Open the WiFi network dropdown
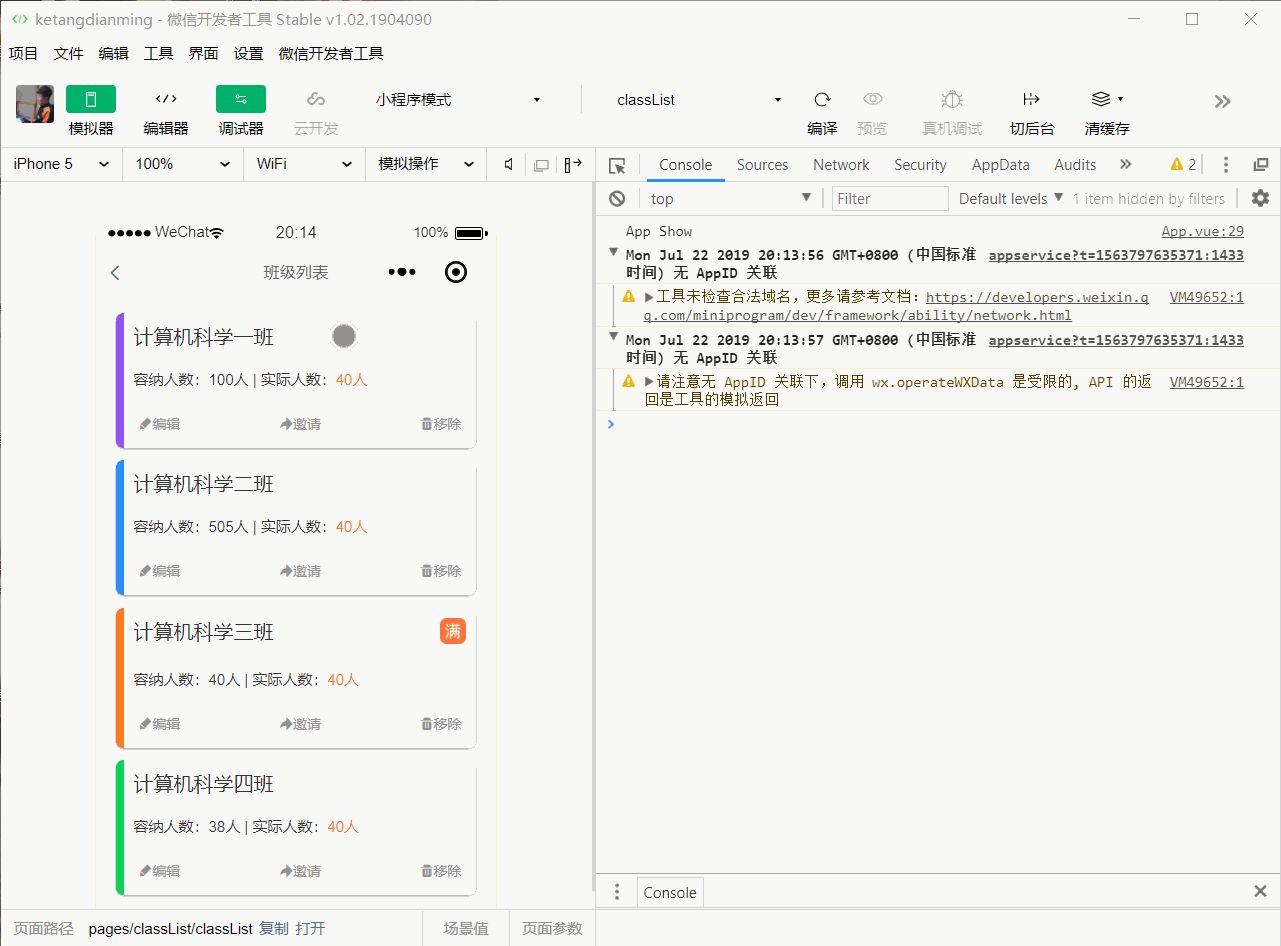The width and height of the screenshot is (1281, 946). coord(304,164)
